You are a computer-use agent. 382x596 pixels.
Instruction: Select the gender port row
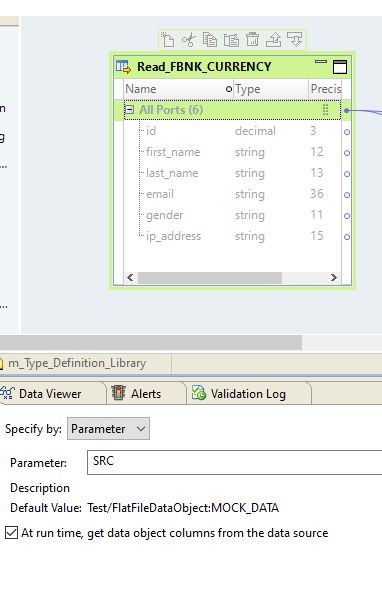click(x=232, y=215)
